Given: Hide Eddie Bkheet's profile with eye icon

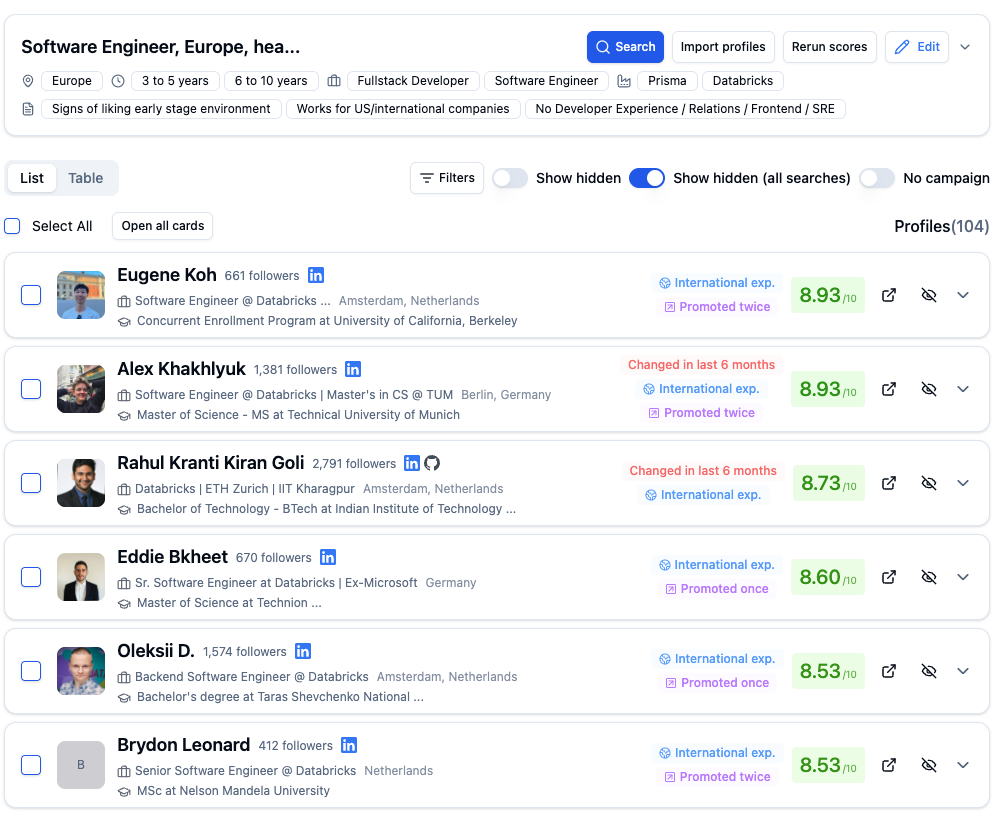Looking at the screenshot, I should pos(928,577).
